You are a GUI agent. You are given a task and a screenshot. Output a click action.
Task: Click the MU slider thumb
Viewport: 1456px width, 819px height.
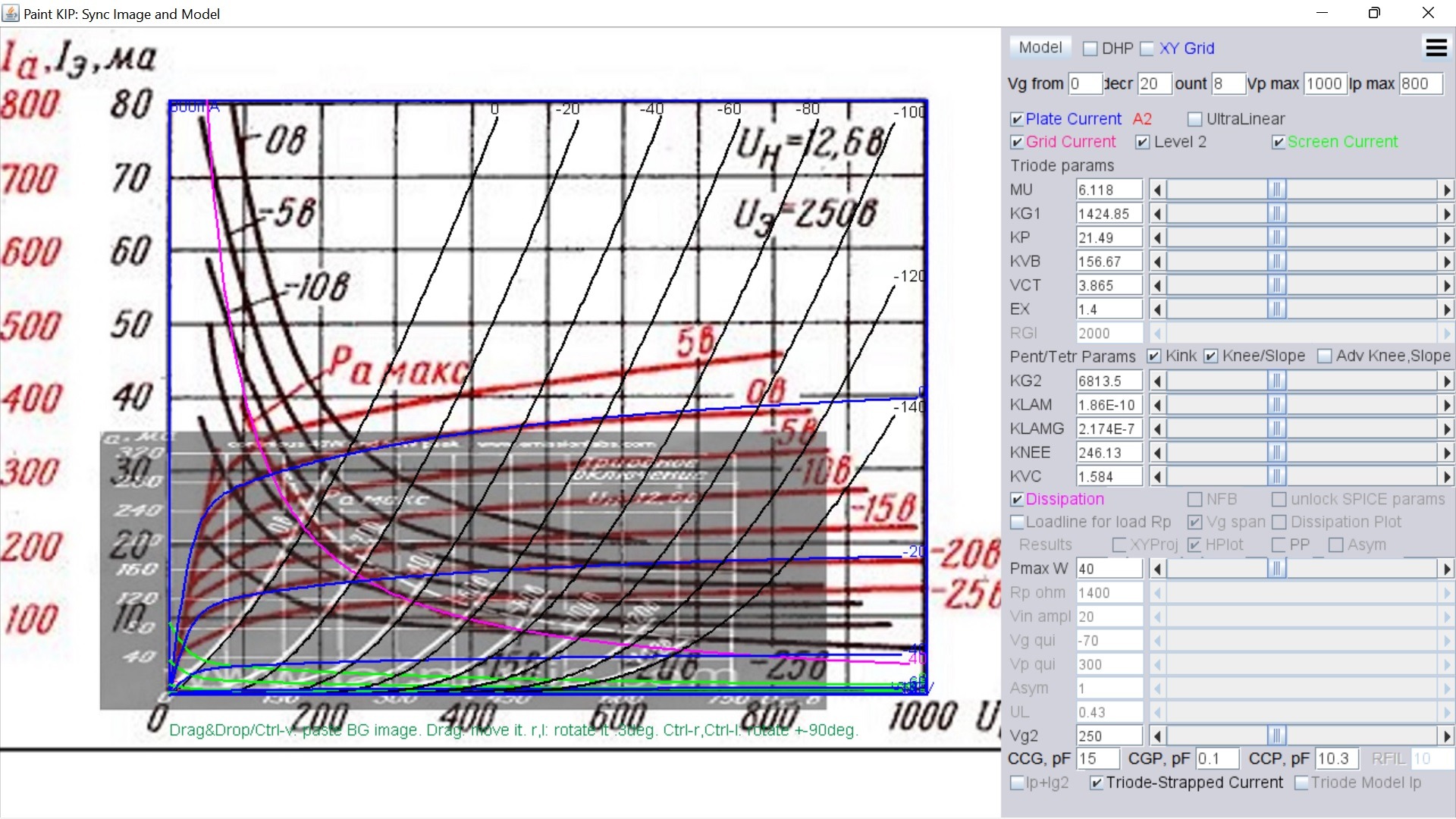coord(1277,190)
